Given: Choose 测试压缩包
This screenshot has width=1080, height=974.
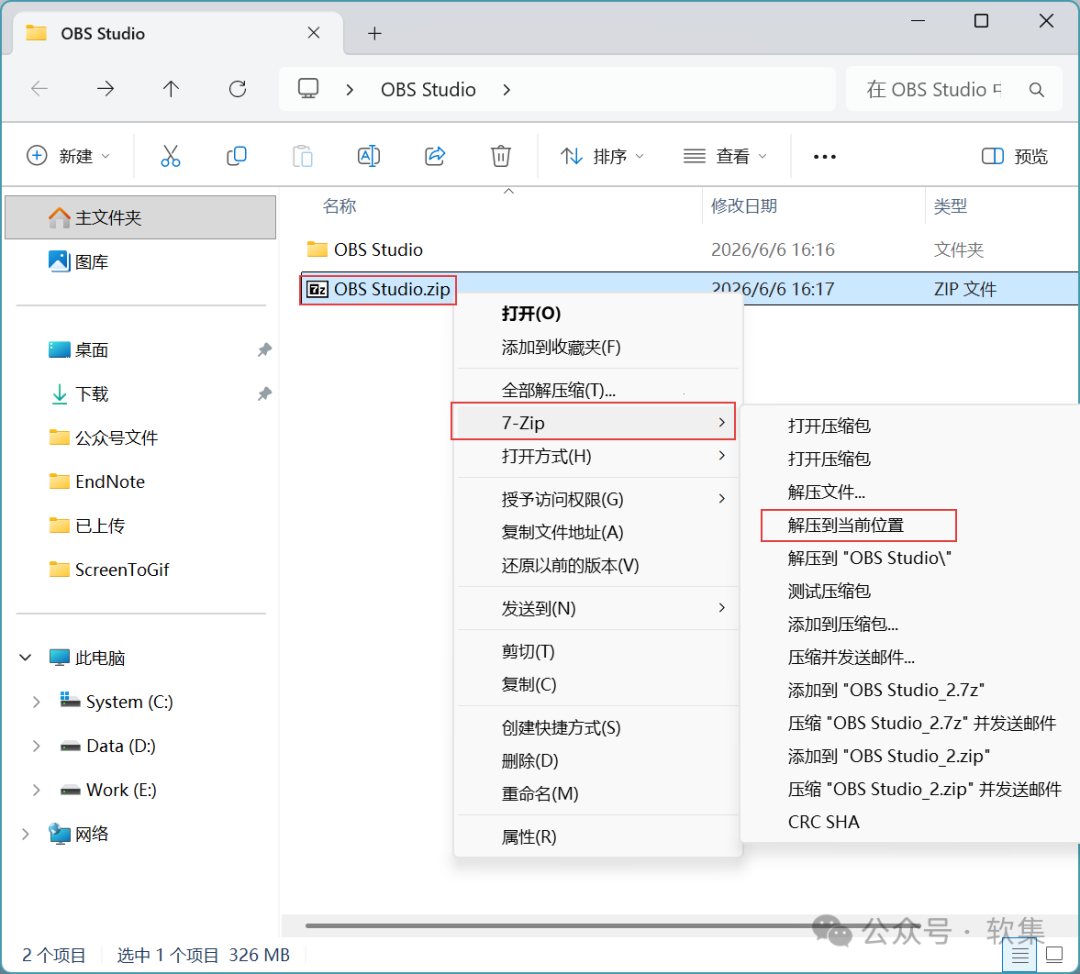Looking at the screenshot, I should (x=829, y=591).
